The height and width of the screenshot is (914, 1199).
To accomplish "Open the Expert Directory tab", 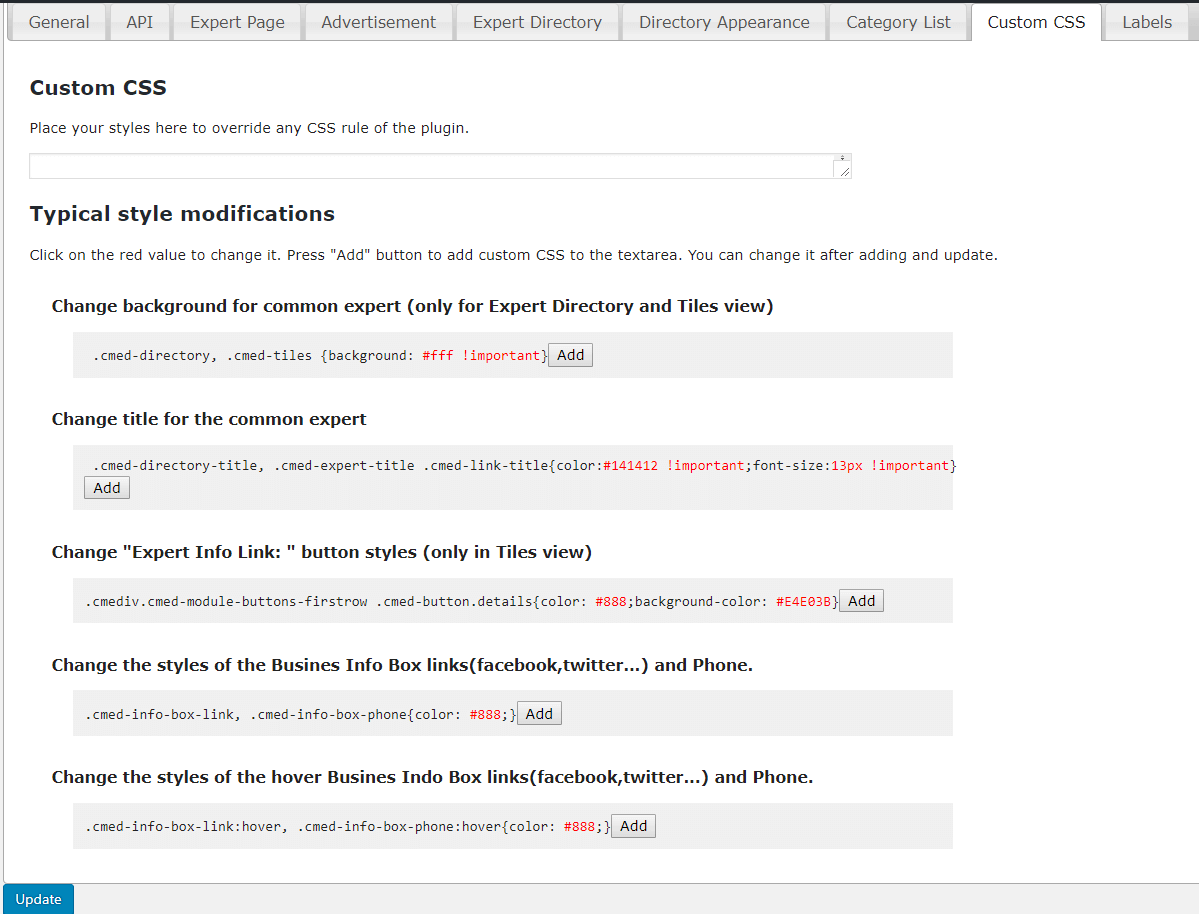I will click(x=537, y=22).
